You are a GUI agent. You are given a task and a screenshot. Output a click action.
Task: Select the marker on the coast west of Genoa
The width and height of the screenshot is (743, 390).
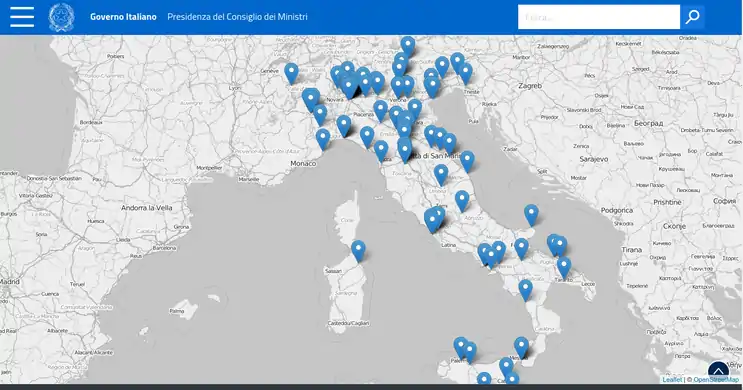click(323, 139)
